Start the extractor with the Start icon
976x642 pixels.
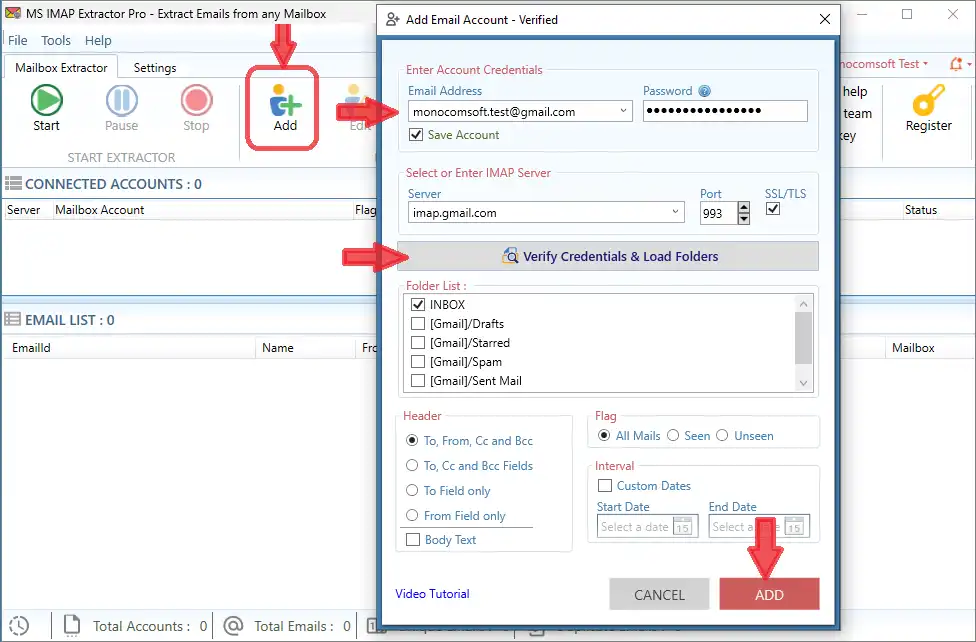tap(47, 100)
